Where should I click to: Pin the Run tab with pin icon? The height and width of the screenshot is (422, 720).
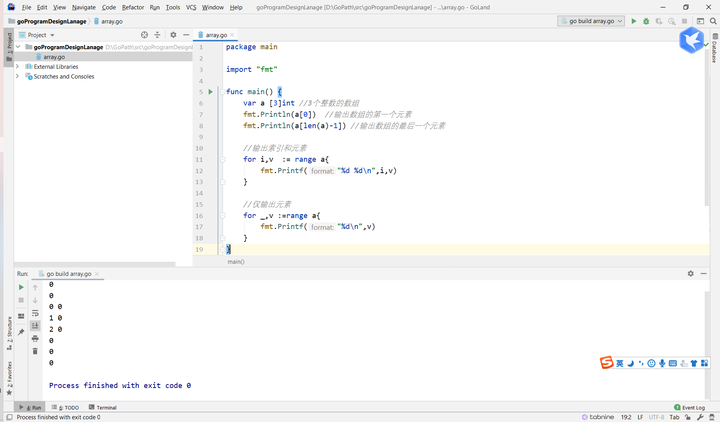coord(21,332)
